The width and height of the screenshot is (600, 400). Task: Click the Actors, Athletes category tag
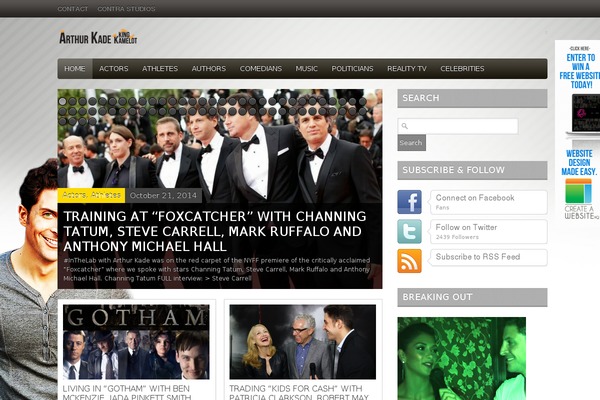pyautogui.click(x=91, y=195)
